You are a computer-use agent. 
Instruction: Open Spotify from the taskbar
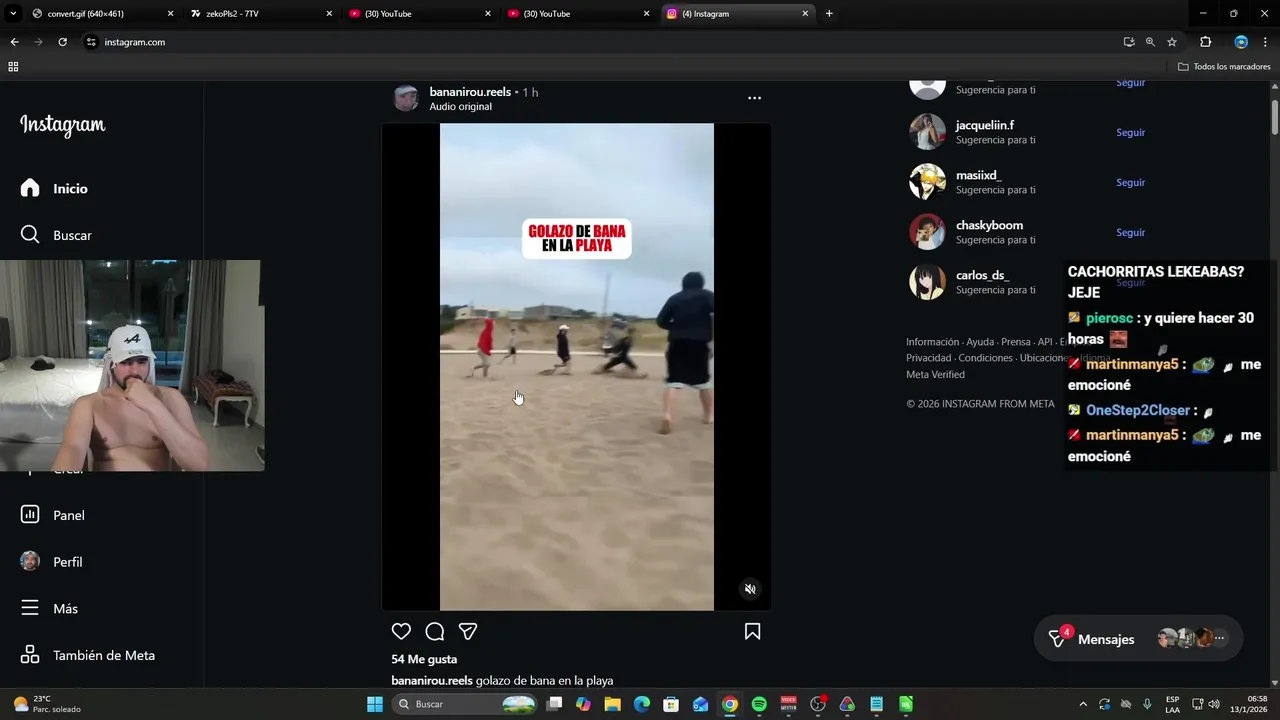click(759, 704)
